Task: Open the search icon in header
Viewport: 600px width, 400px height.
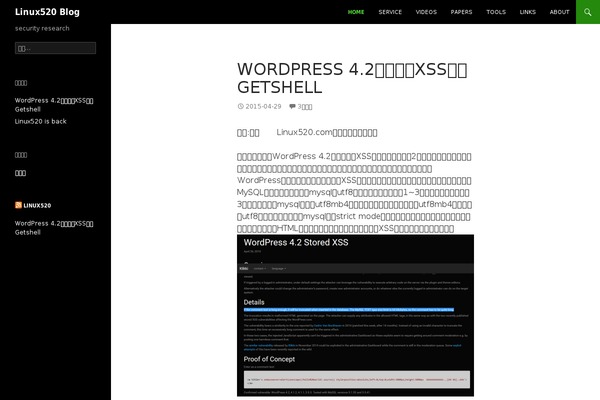Action: (588, 12)
